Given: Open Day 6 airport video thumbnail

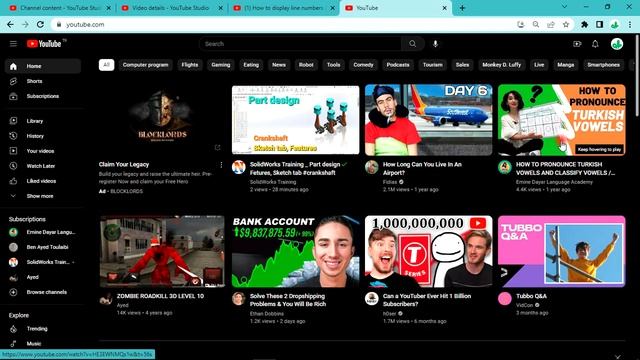Looking at the screenshot, I should (x=429, y=120).
